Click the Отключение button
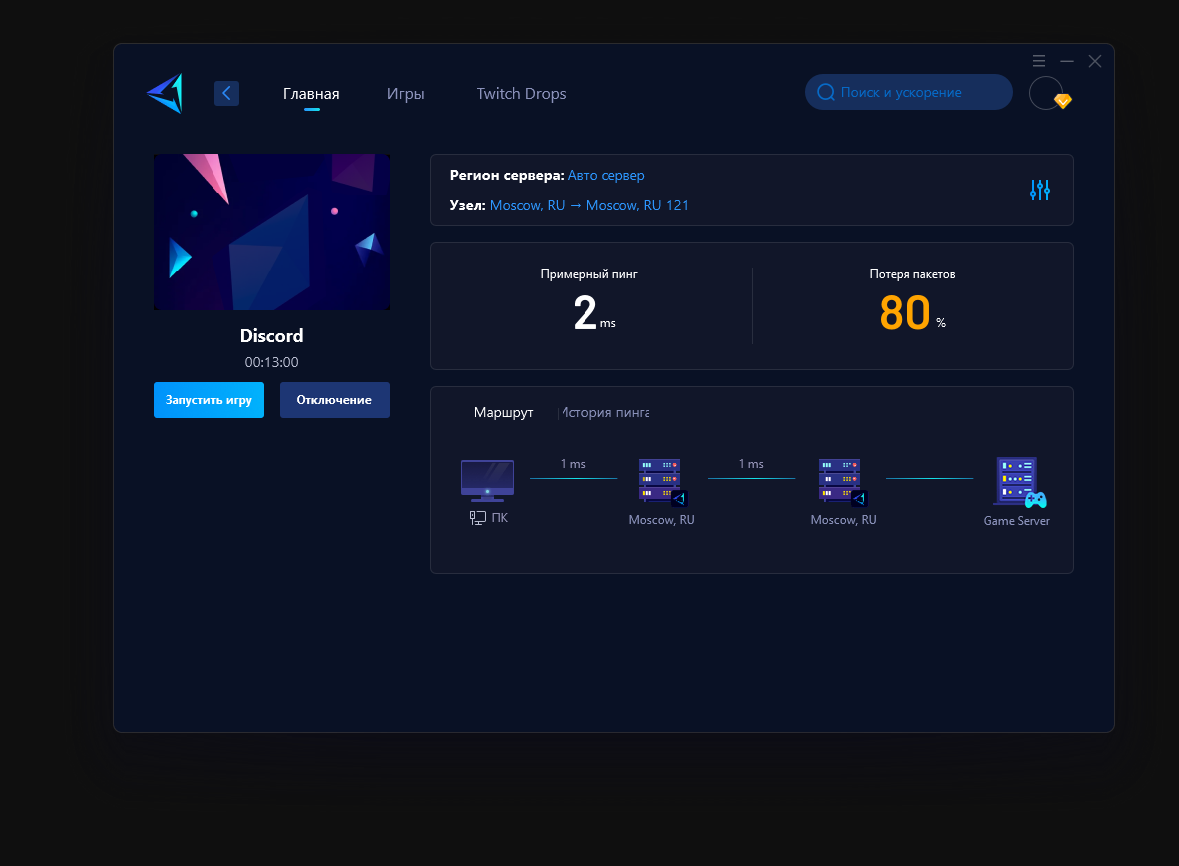 335,400
